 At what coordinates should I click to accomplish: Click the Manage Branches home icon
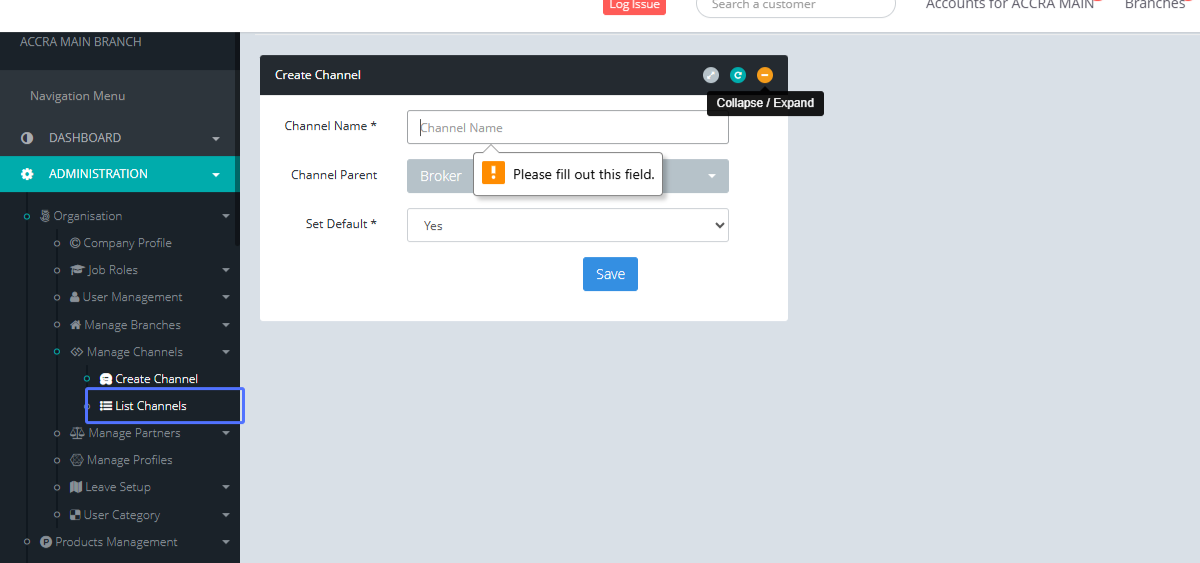tap(76, 325)
